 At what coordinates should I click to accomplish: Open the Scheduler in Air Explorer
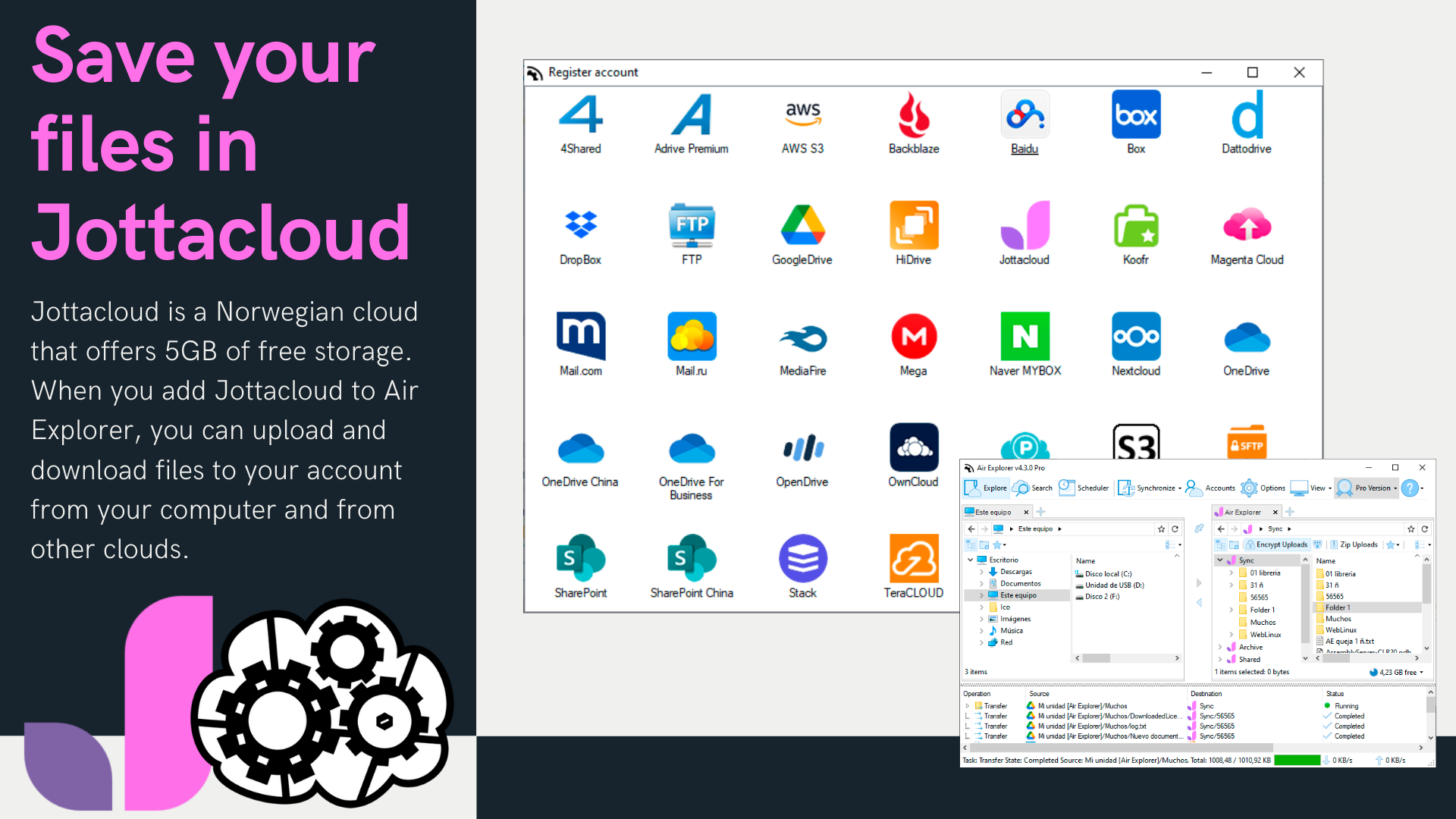click(x=1084, y=488)
